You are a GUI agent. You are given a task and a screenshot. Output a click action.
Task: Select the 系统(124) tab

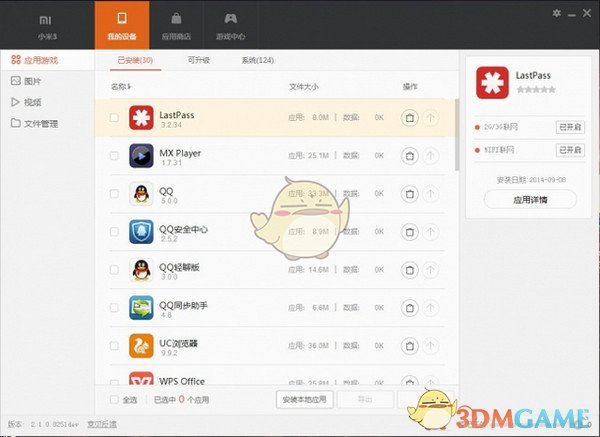258,60
